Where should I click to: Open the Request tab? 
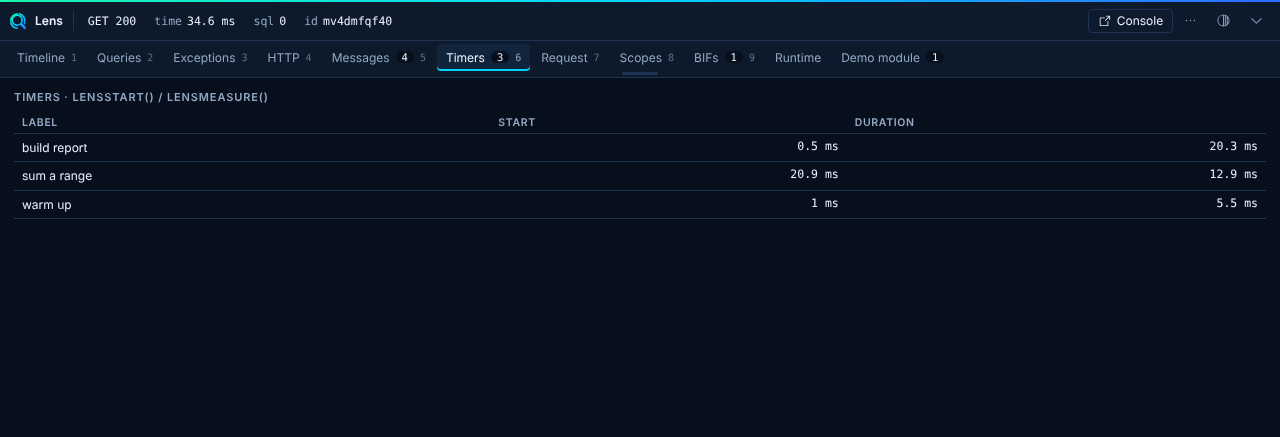point(570,58)
